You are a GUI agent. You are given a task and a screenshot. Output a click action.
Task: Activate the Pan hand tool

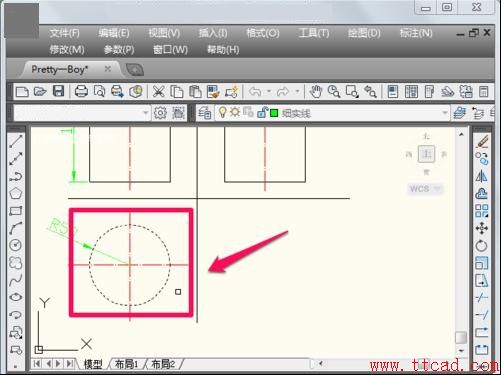pos(315,91)
